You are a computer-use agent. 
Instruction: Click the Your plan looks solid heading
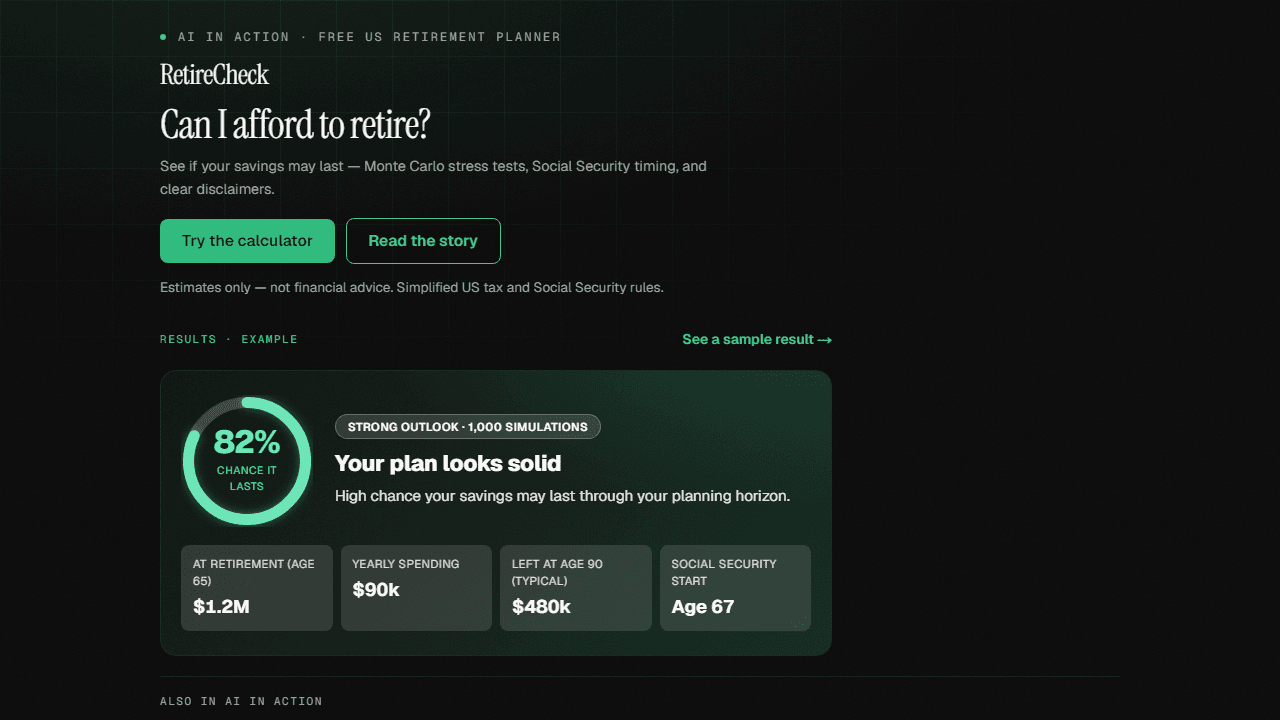tap(448, 463)
